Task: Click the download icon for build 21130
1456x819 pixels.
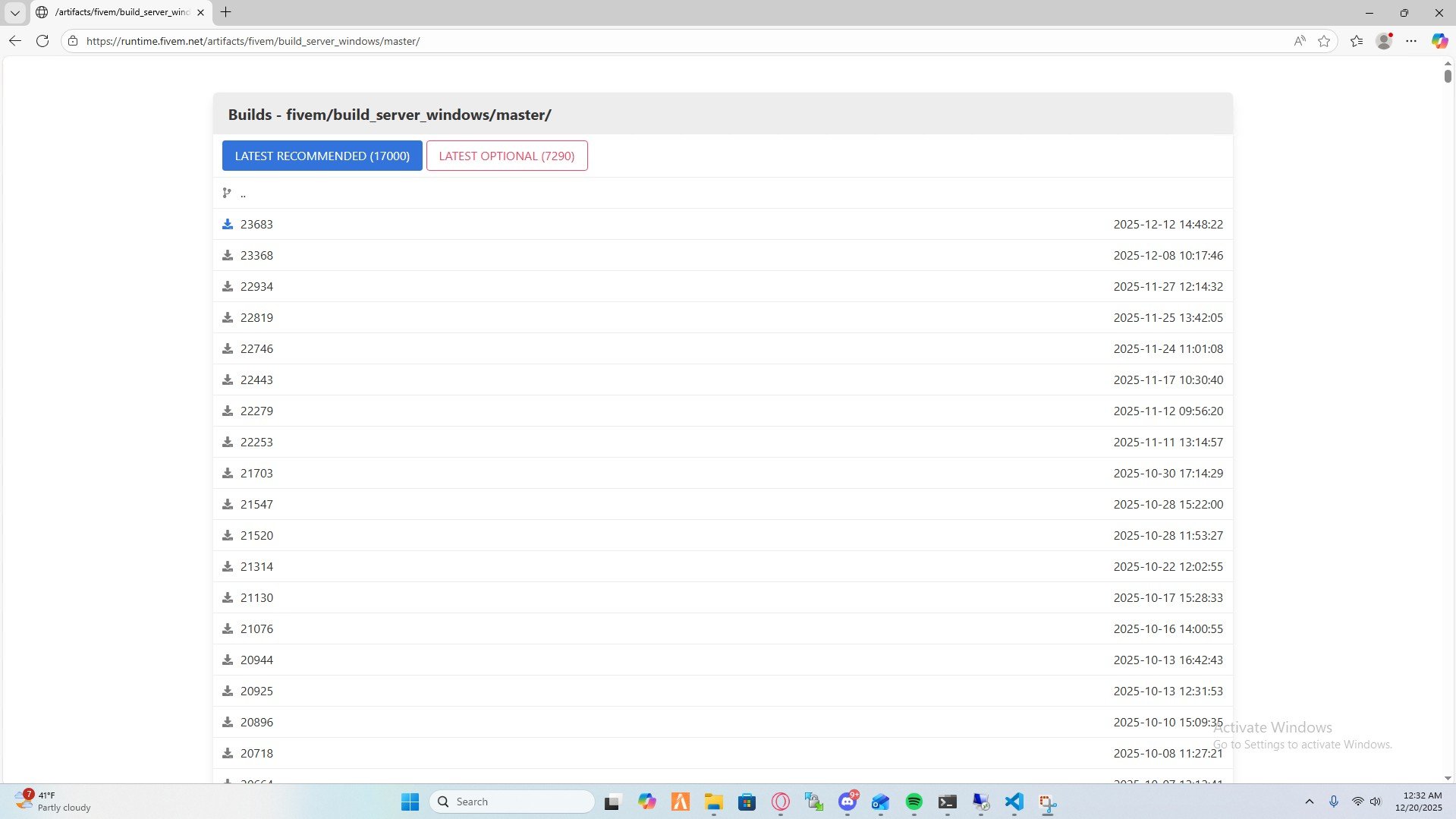Action: tap(227, 597)
